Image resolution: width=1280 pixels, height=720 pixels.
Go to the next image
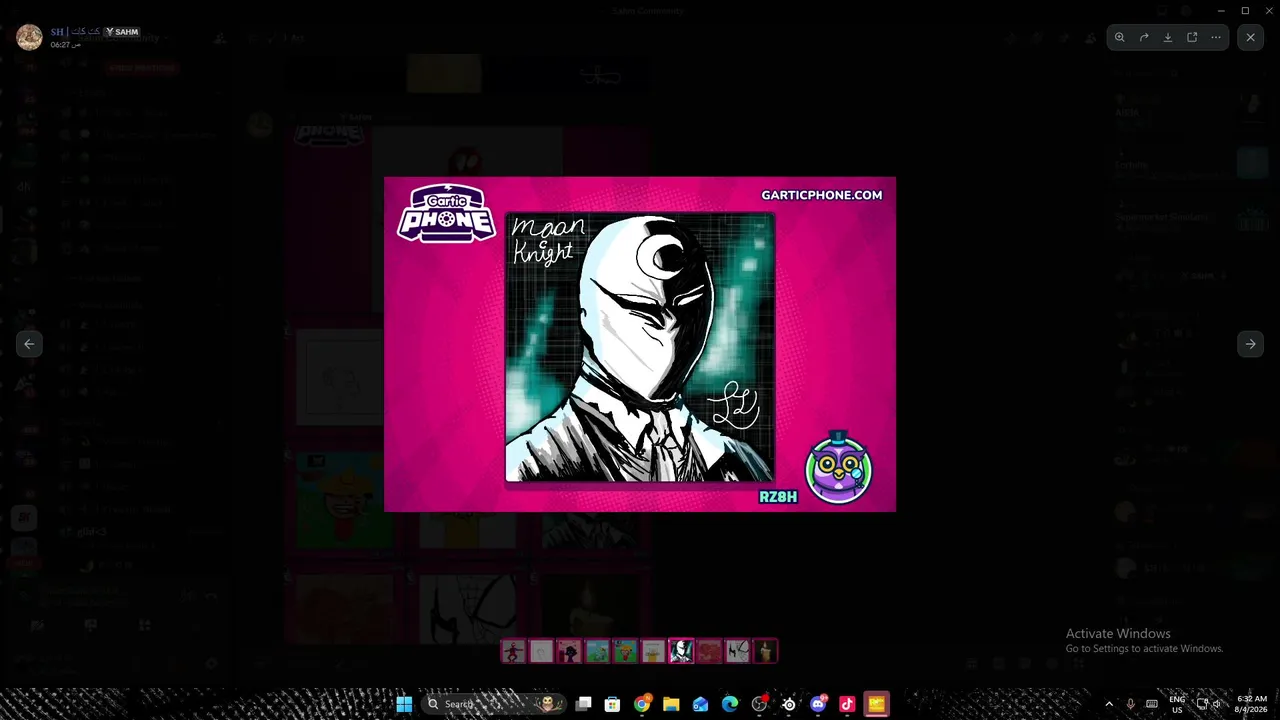[1250, 344]
